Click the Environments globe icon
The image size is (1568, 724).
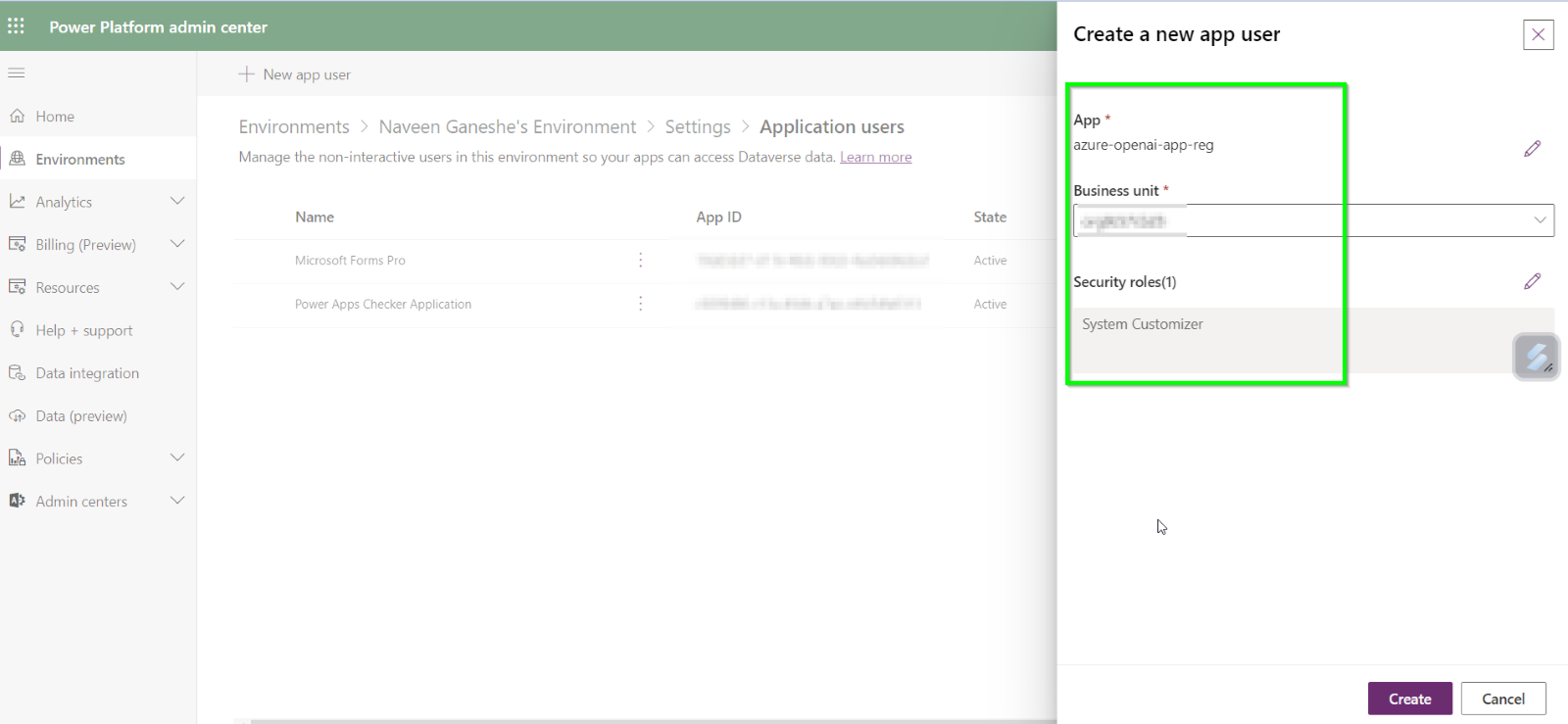[x=17, y=159]
